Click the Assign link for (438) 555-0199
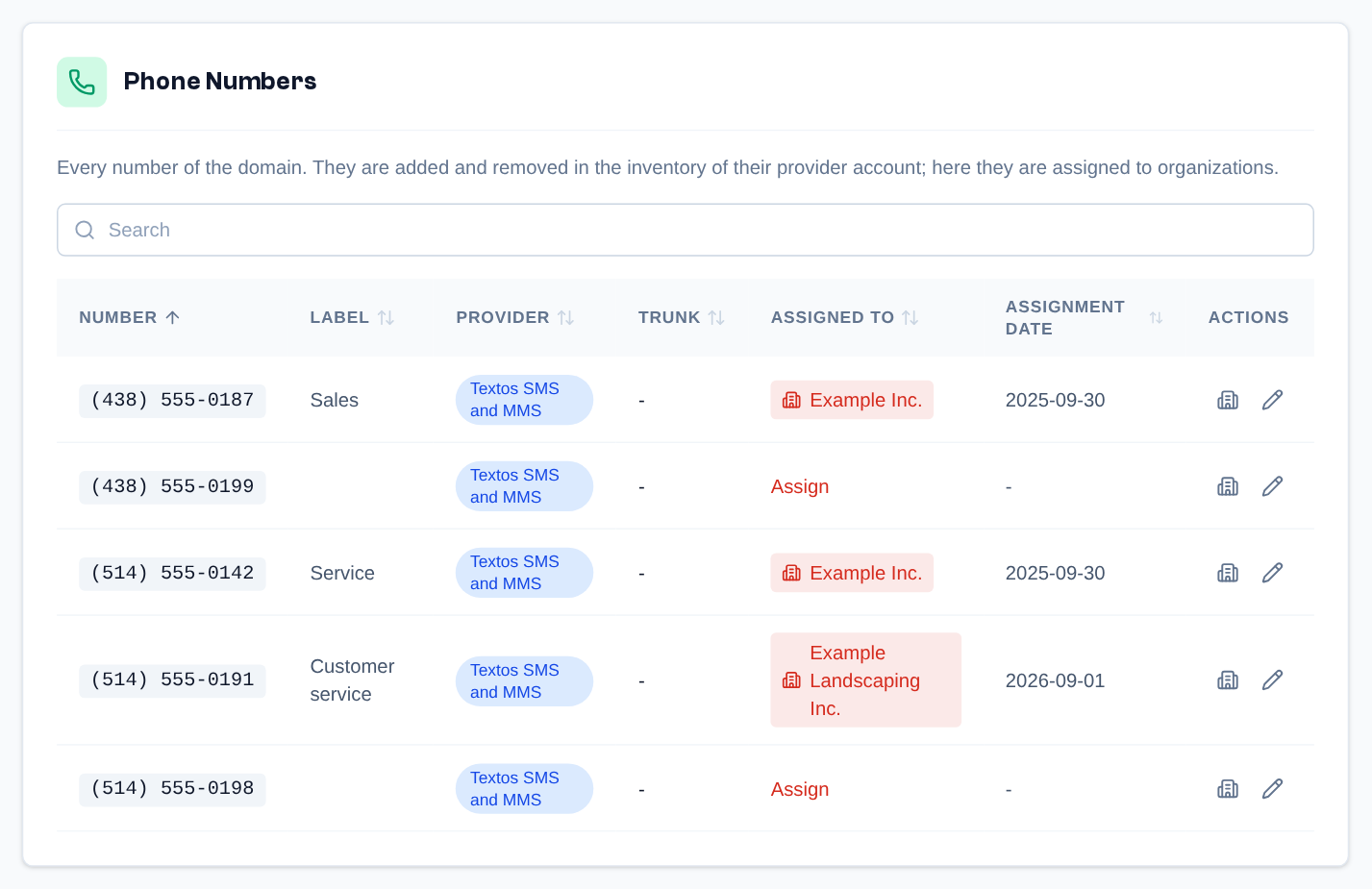The width and height of the screenshot is (1372, 889). [800, 486]
